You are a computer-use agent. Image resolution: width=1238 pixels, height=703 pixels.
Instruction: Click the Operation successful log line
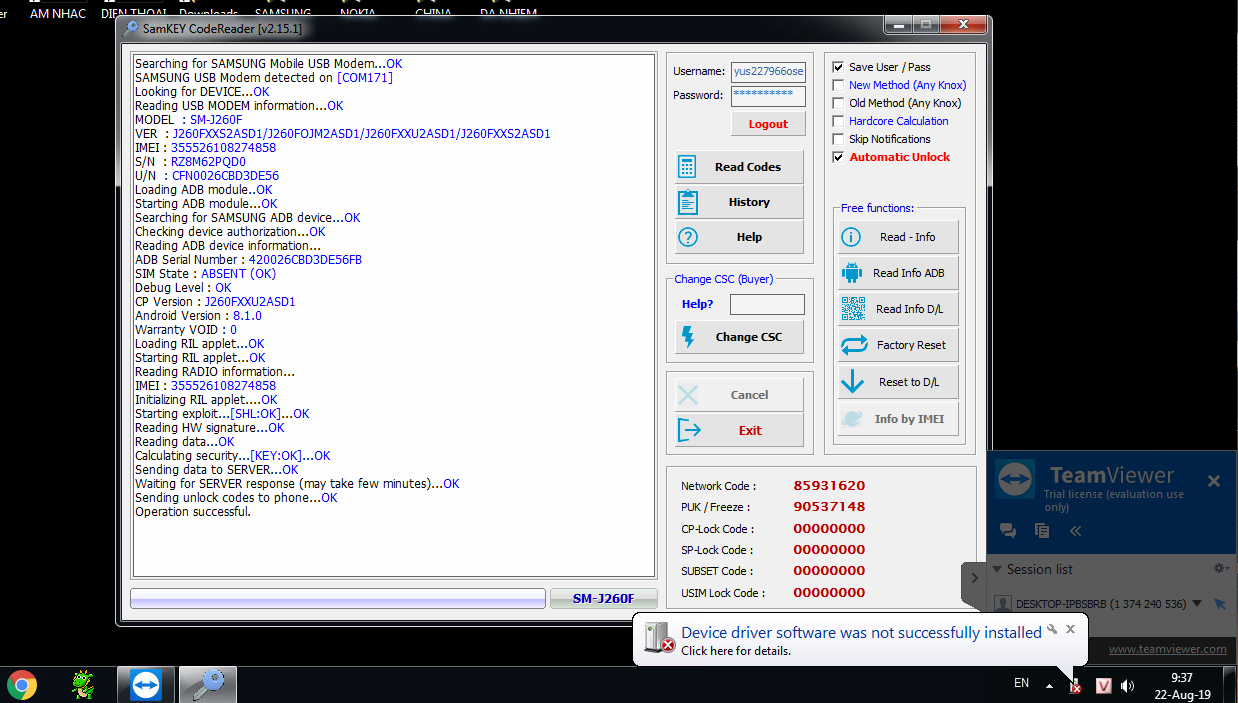click(x=193, y=511)
